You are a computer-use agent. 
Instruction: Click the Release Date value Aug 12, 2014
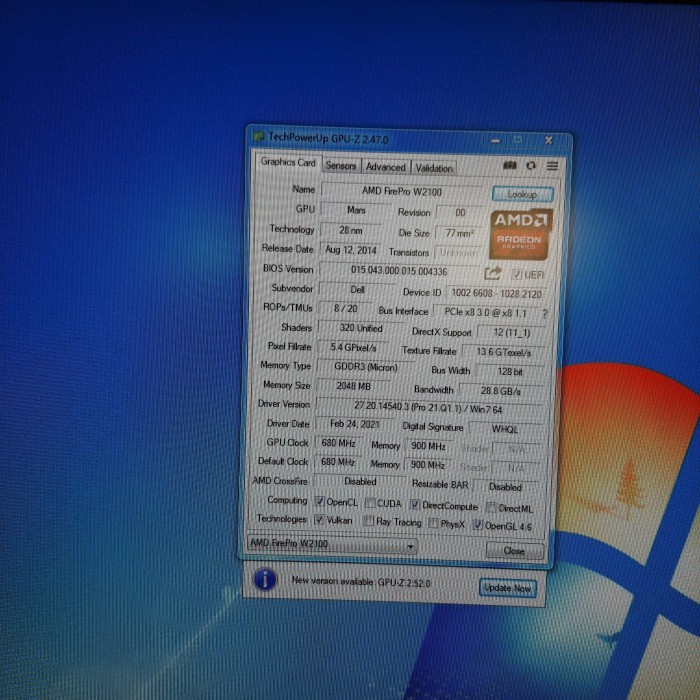(x=350, y=250)
